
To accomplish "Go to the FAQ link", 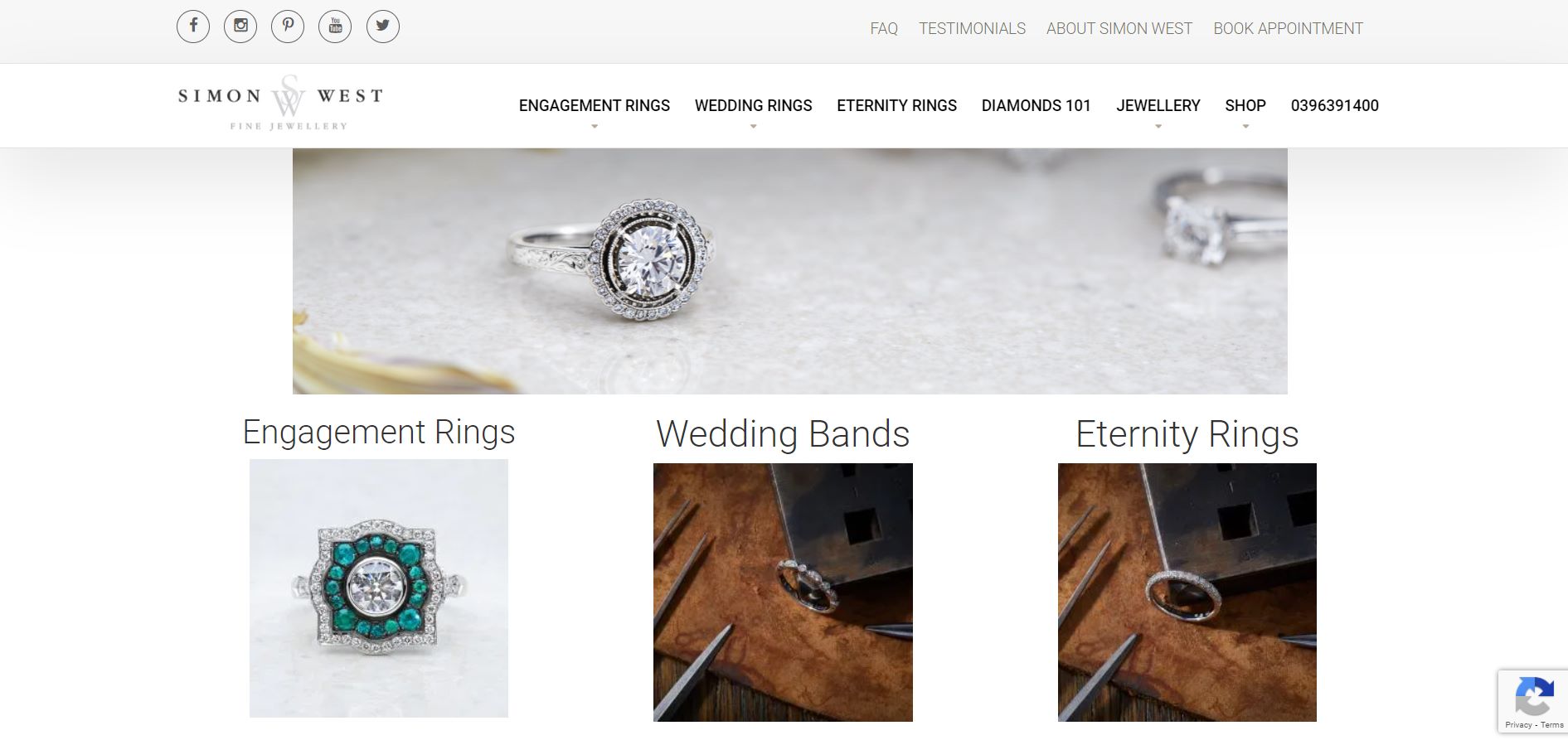I will click(x=884, y=28).
